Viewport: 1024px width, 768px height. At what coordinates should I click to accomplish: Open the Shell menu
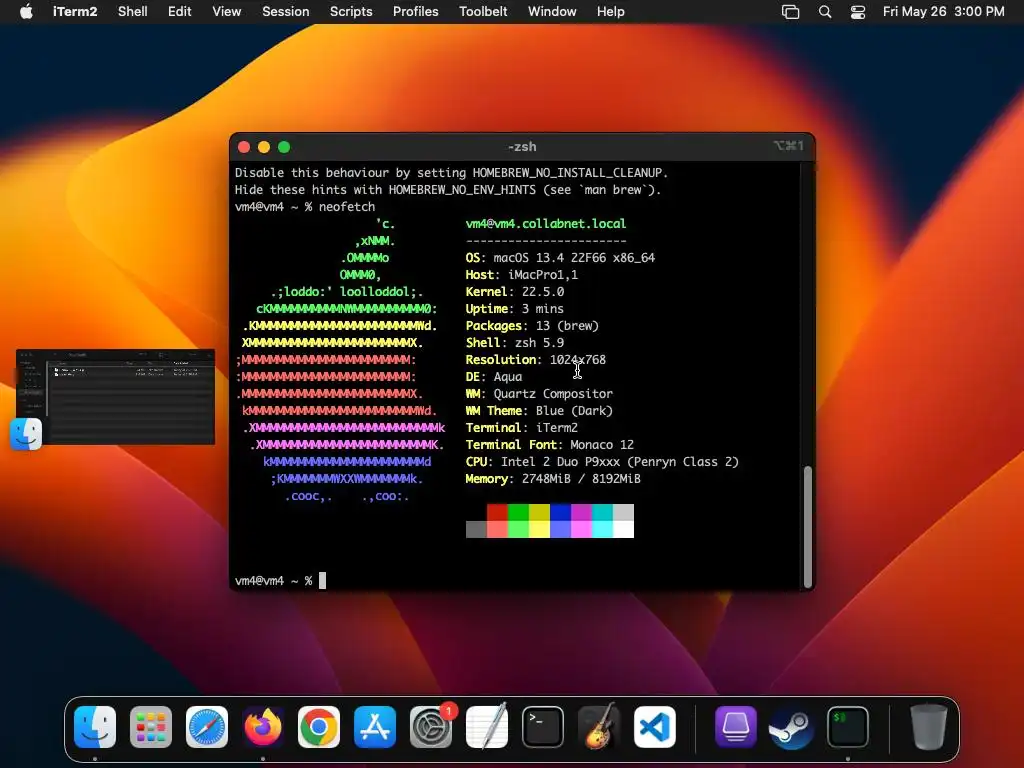(x=133, y=12)
